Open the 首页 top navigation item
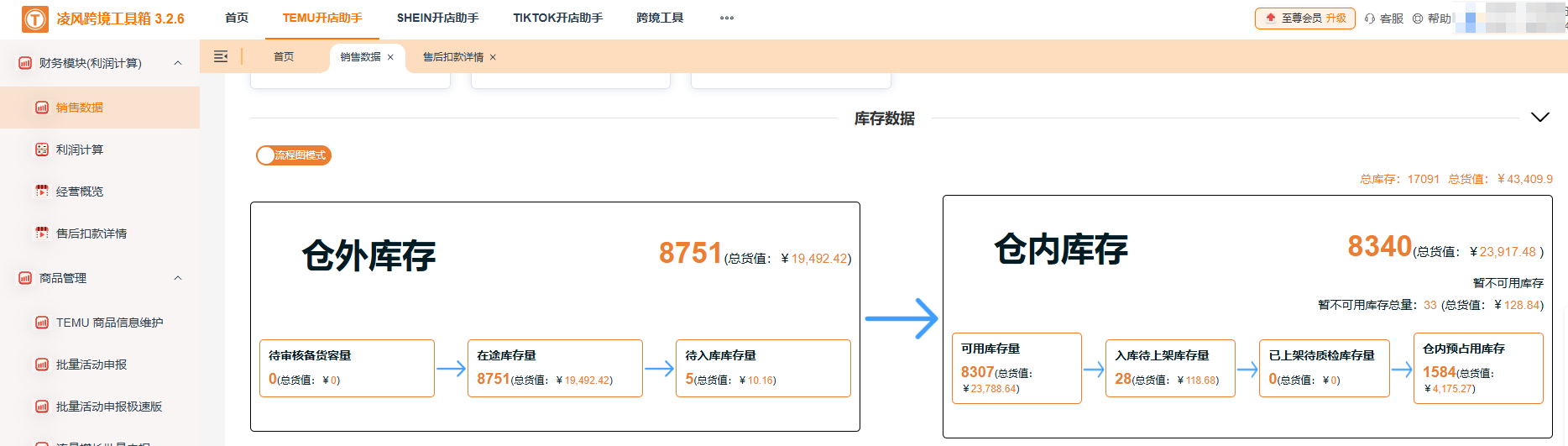Viewport: 1568px width, 446px height. pos(237,18)
